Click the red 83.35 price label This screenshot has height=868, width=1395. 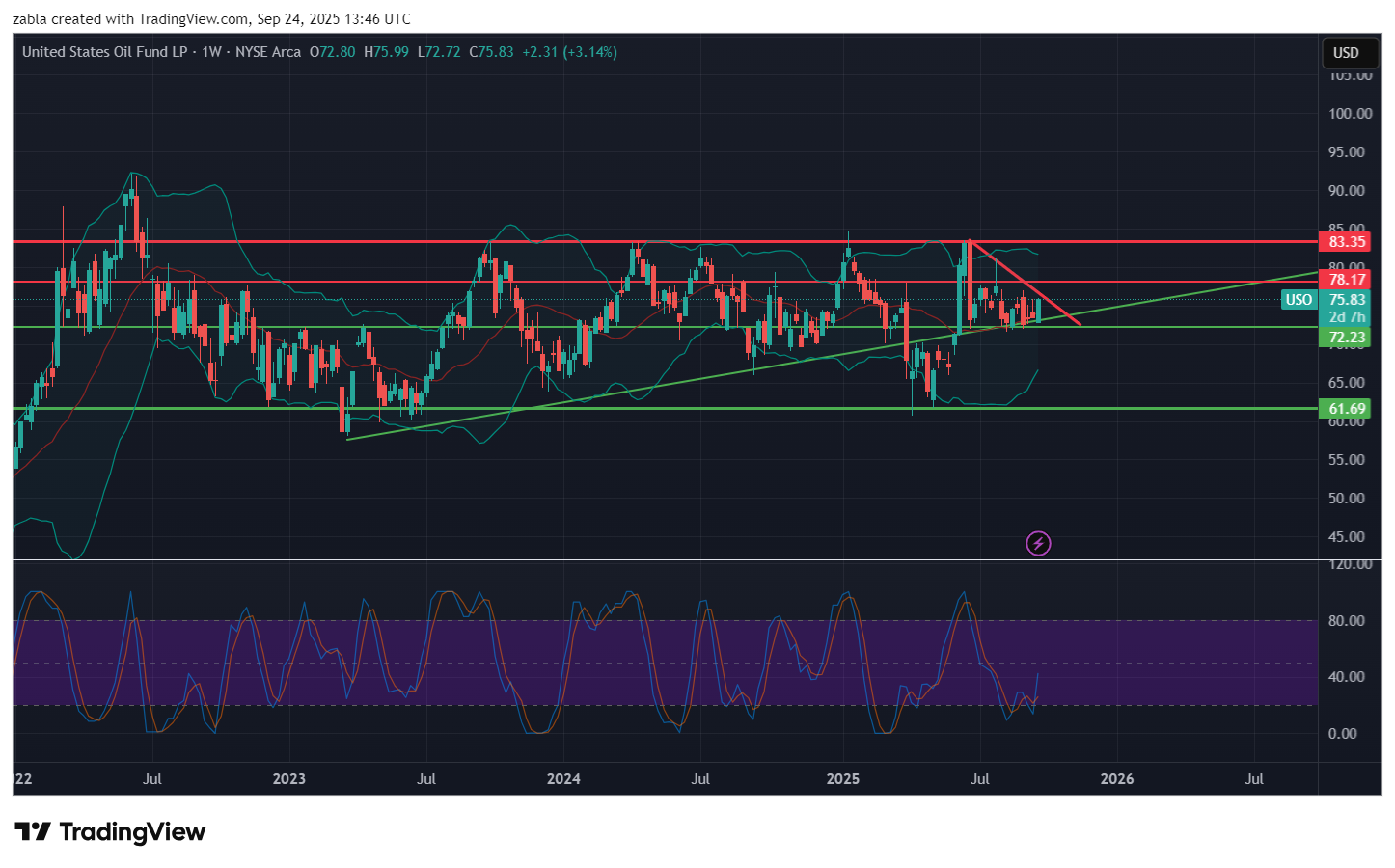tap(1346, 242)
